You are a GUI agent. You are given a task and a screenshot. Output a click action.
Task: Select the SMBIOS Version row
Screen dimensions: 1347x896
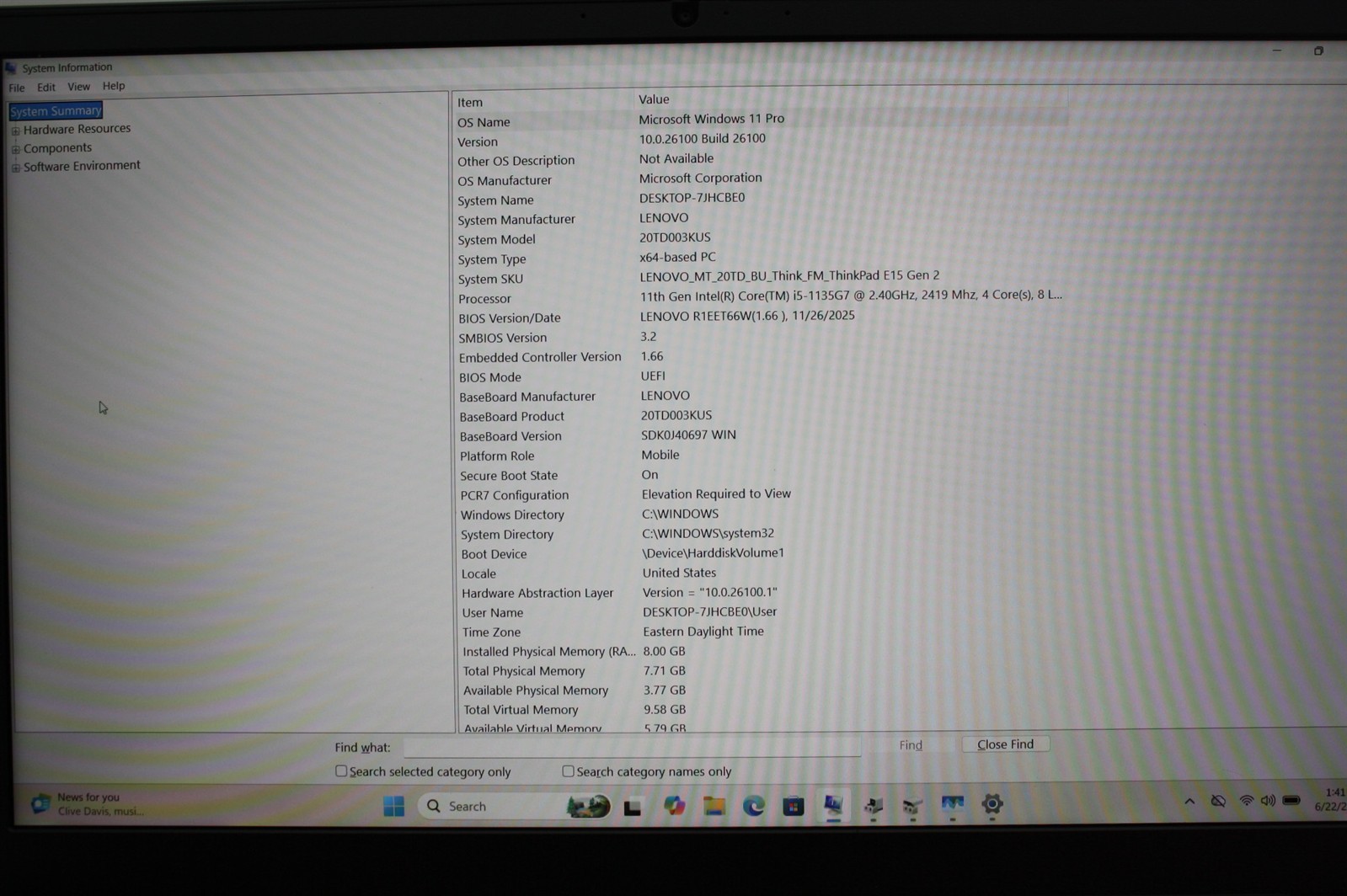762,337
